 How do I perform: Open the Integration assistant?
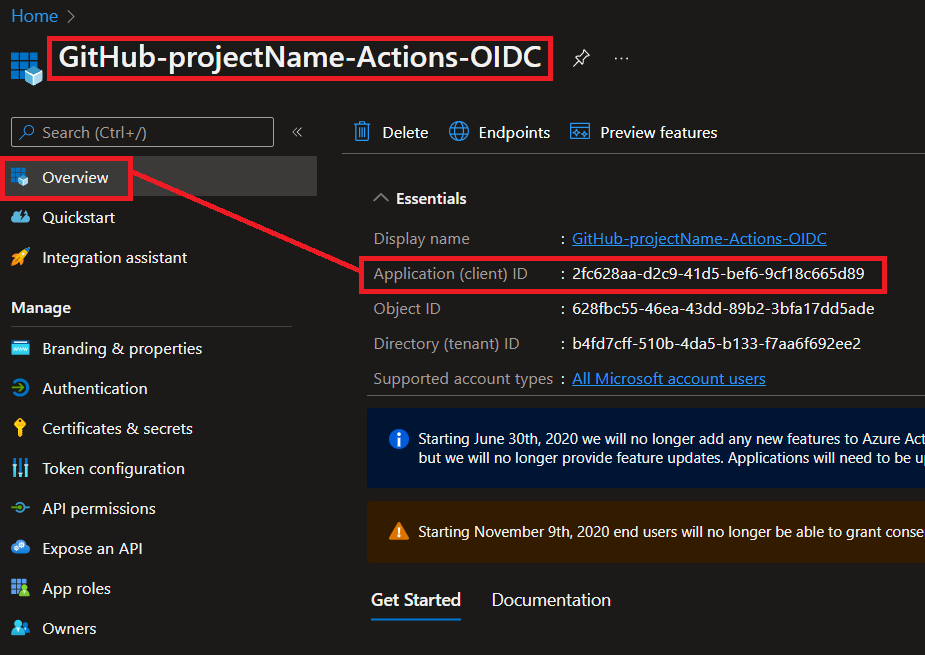[114, 258]
